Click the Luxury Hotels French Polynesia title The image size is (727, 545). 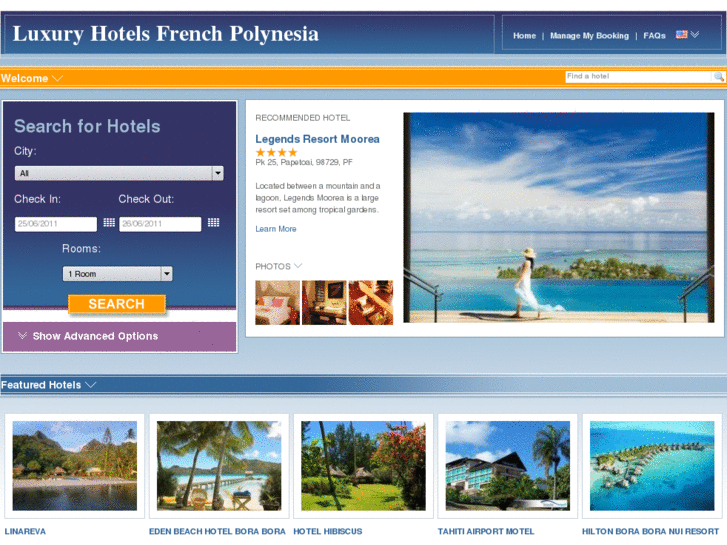point(166,34)
